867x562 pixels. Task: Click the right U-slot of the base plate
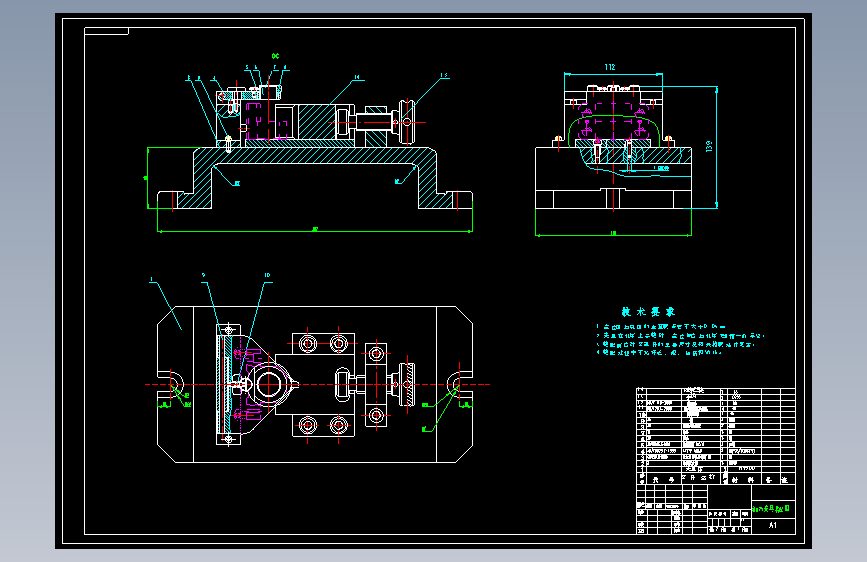pos(459,384)
